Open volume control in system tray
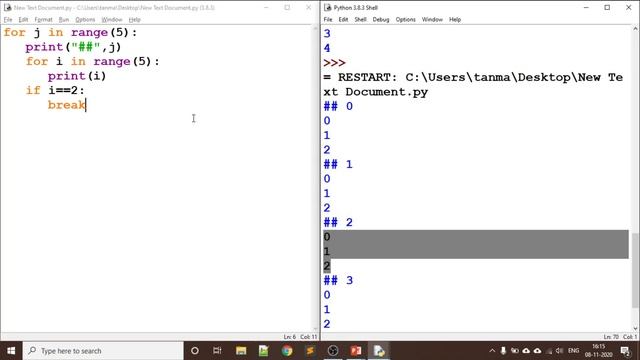 560,351
